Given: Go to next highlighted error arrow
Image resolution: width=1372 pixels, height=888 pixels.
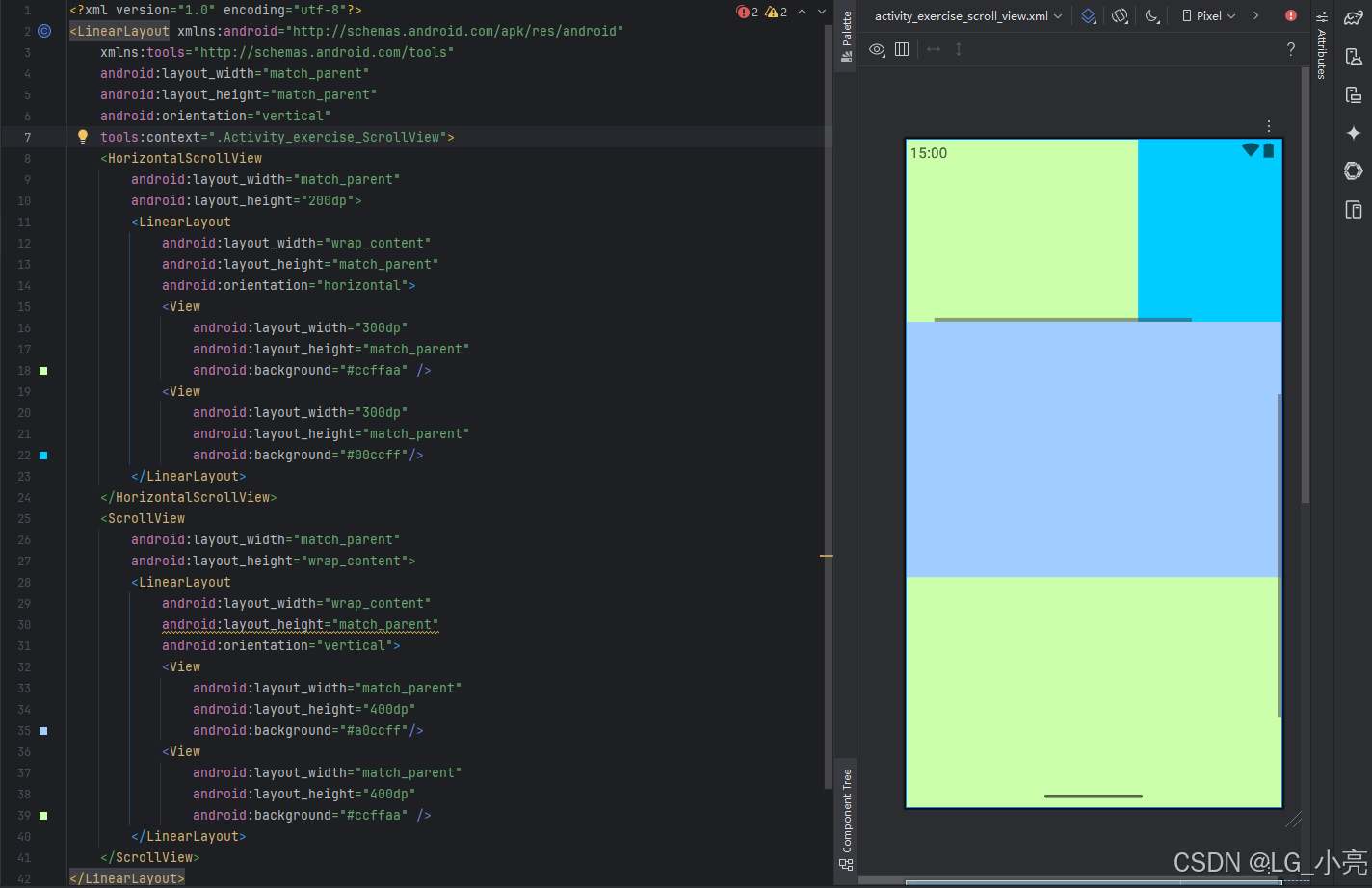Looking at the screenshot, I should [822, 12].
